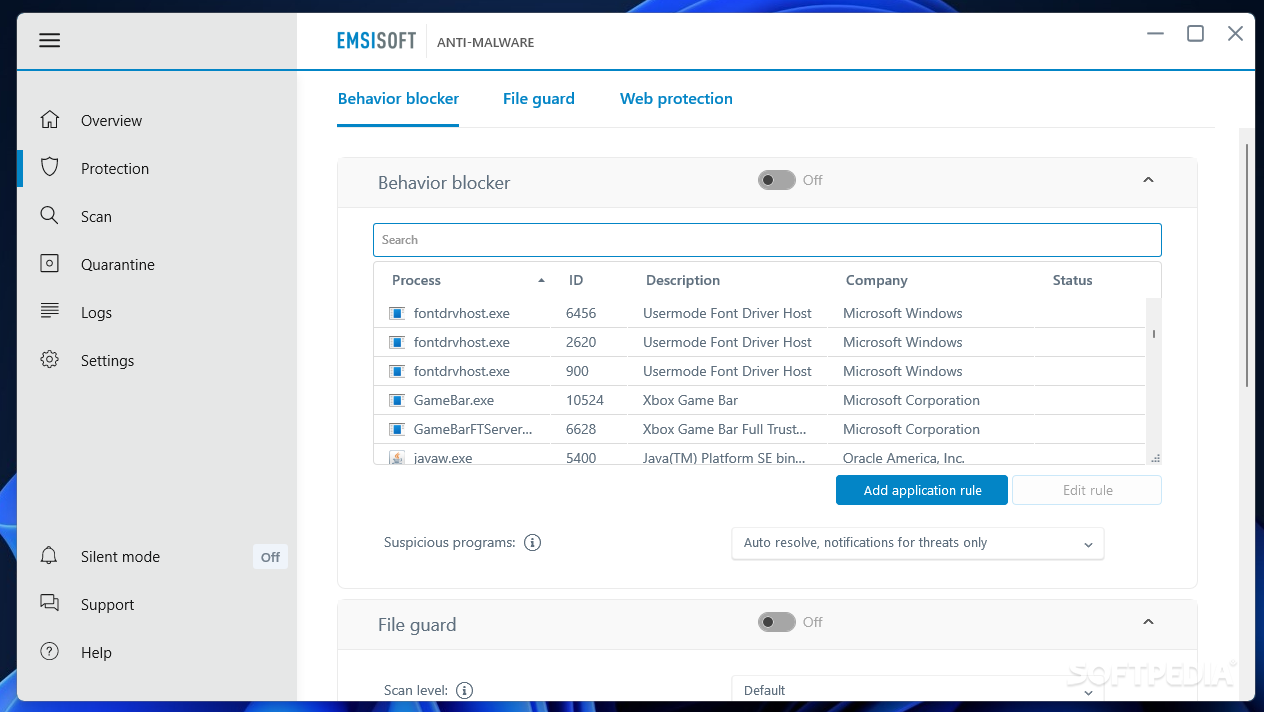Screen dimensions: 1264x712
Task: Toggle the Behavior blocker switch
Action: click(777, 180)
